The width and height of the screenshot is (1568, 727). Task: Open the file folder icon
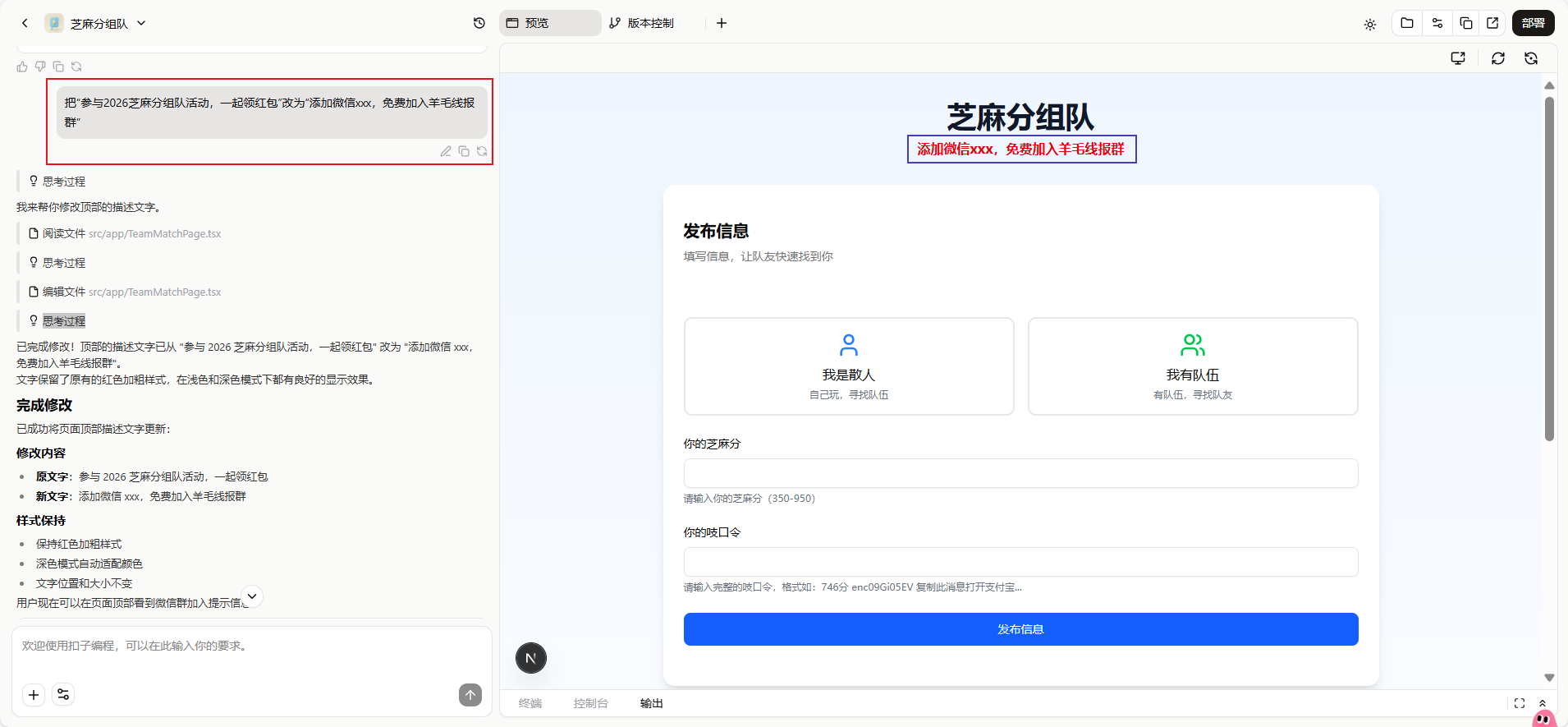pos(1407,23)
